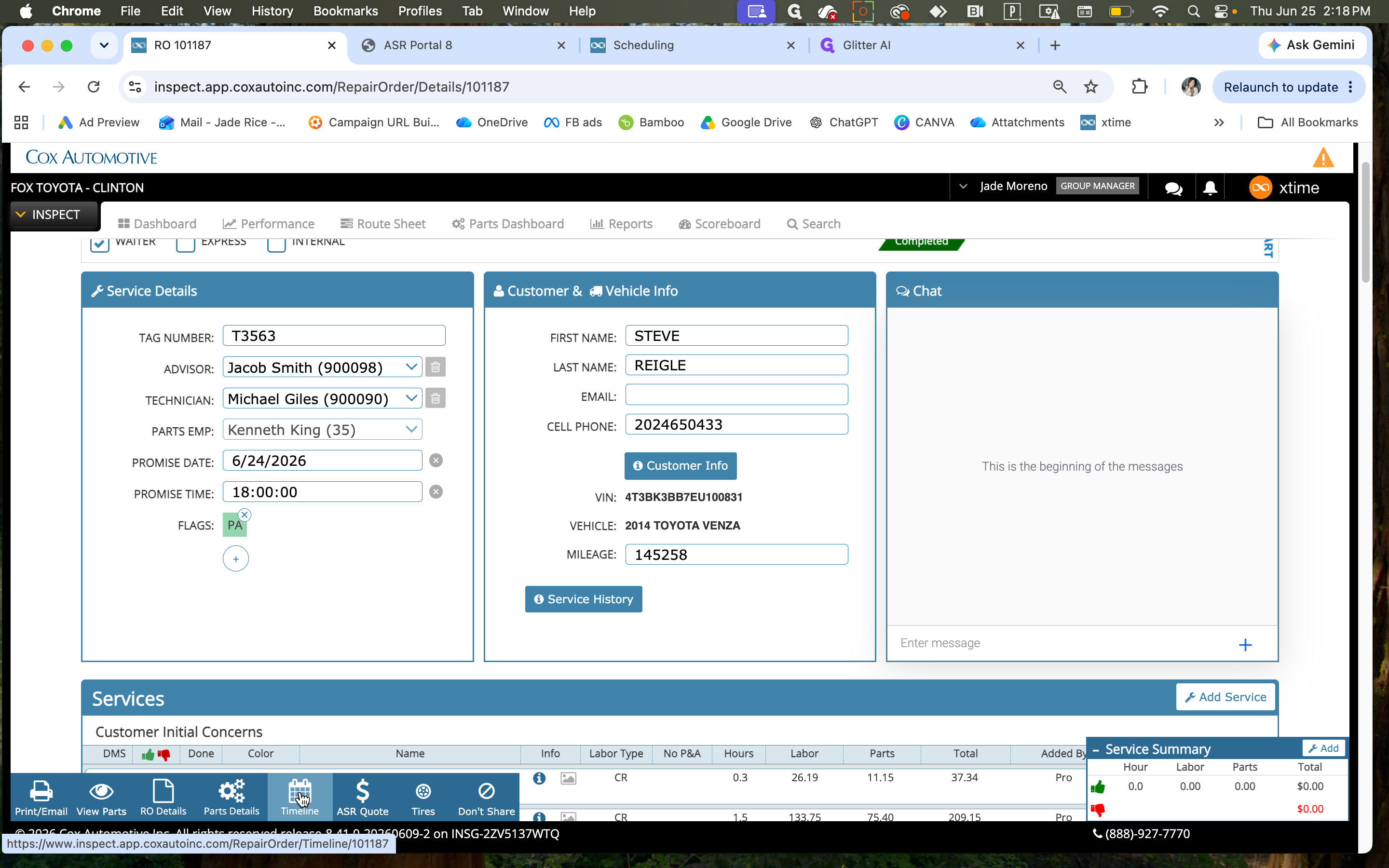This screenshot has height=868, width=1389.
Task: Open the Timeline calendar icon
Action: (300, 798)
